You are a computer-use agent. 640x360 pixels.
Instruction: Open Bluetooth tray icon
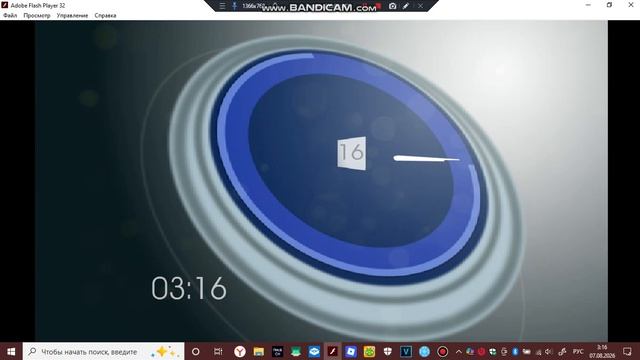[x=515, y=351]
